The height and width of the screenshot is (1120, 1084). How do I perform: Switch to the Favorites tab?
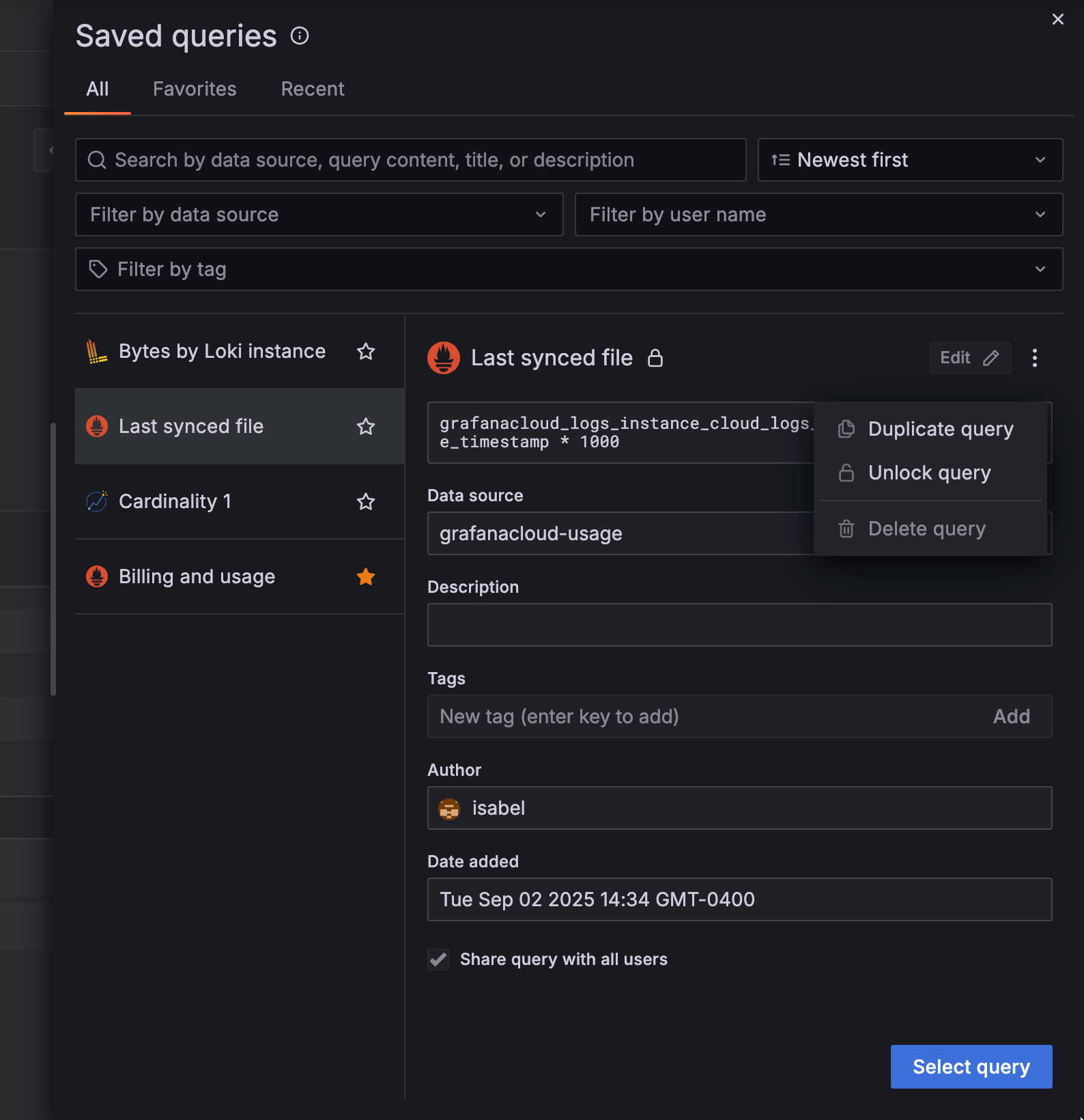195,89
